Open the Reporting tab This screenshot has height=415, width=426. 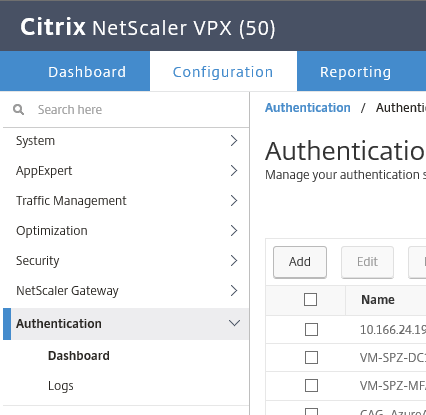pyautogui.click(x=355, y=72)
